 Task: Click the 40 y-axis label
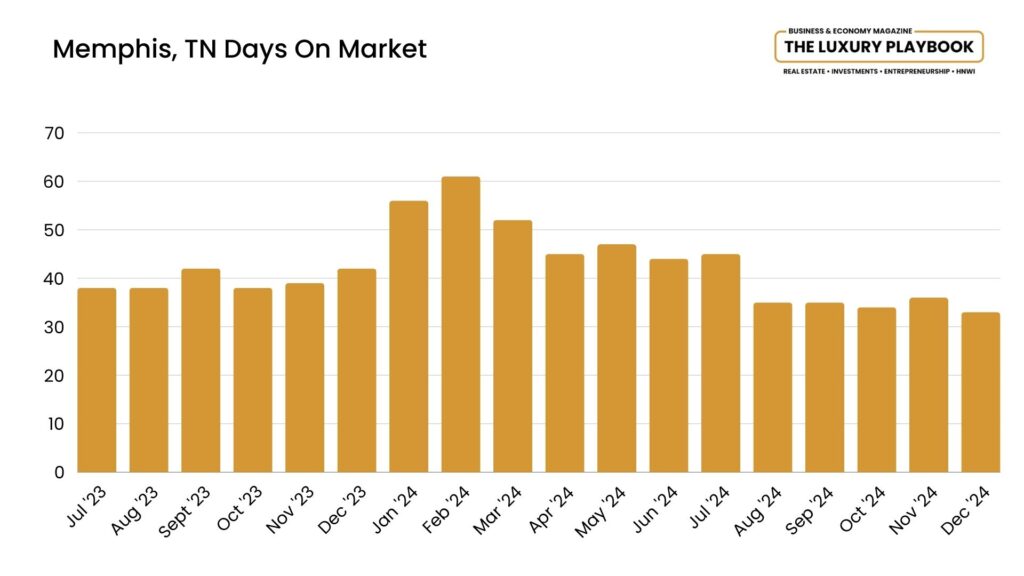click(54, 279)
